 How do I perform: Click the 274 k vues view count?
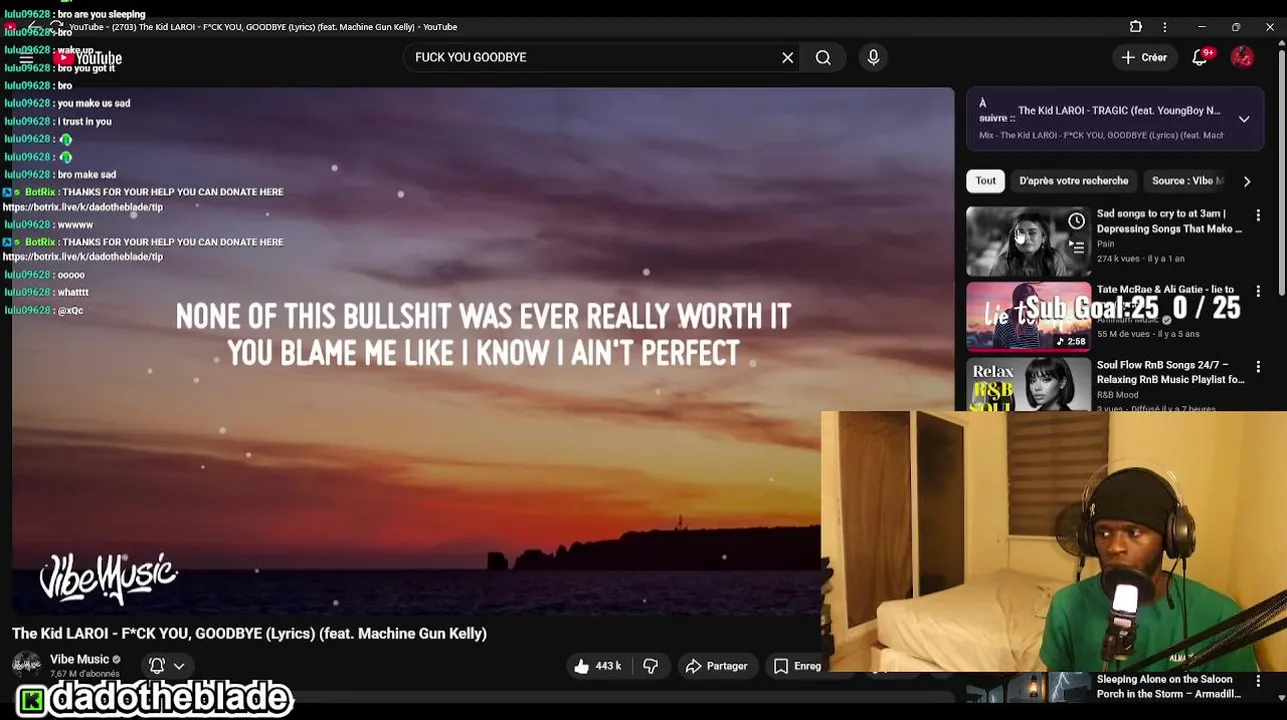click(x=1118, y=259)
